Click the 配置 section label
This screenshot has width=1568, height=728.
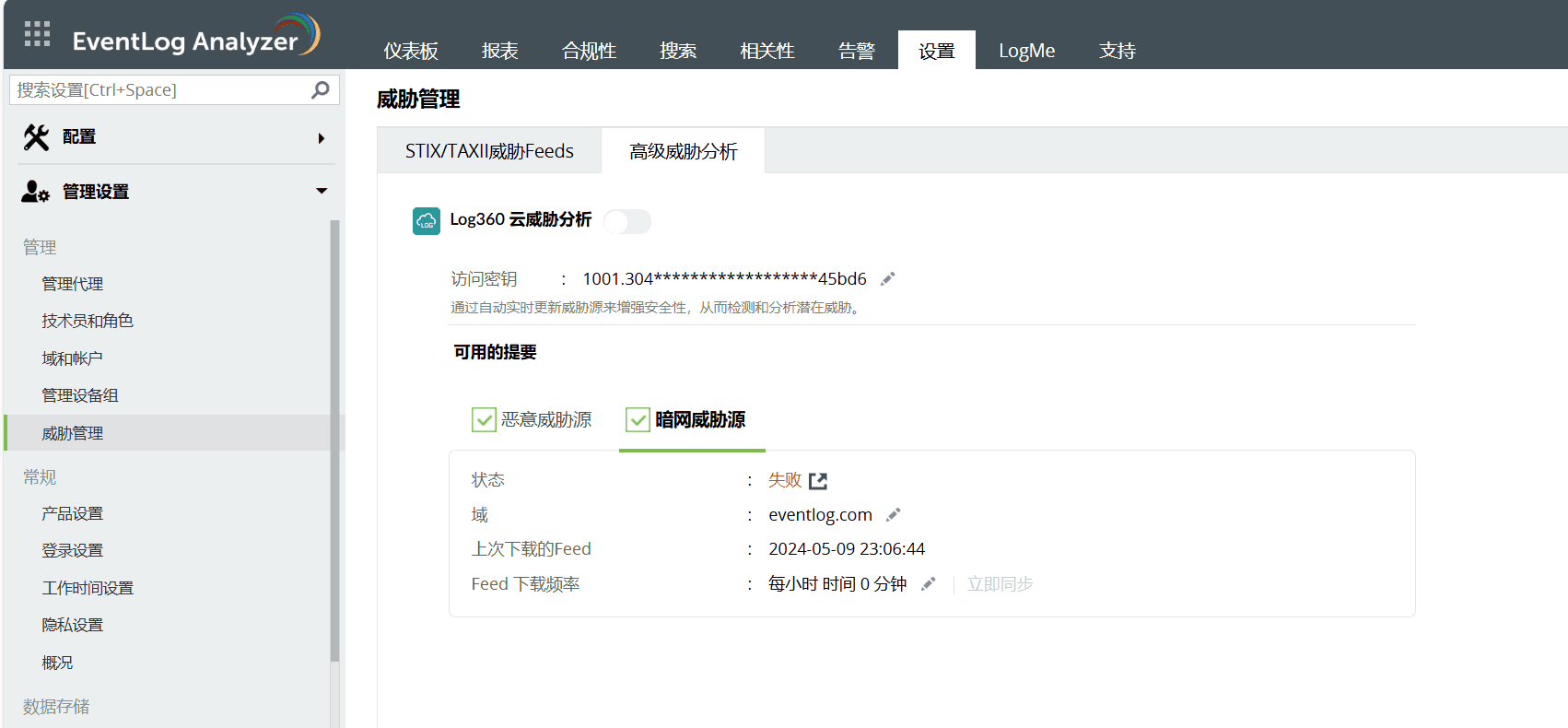(x=79, y=137)
